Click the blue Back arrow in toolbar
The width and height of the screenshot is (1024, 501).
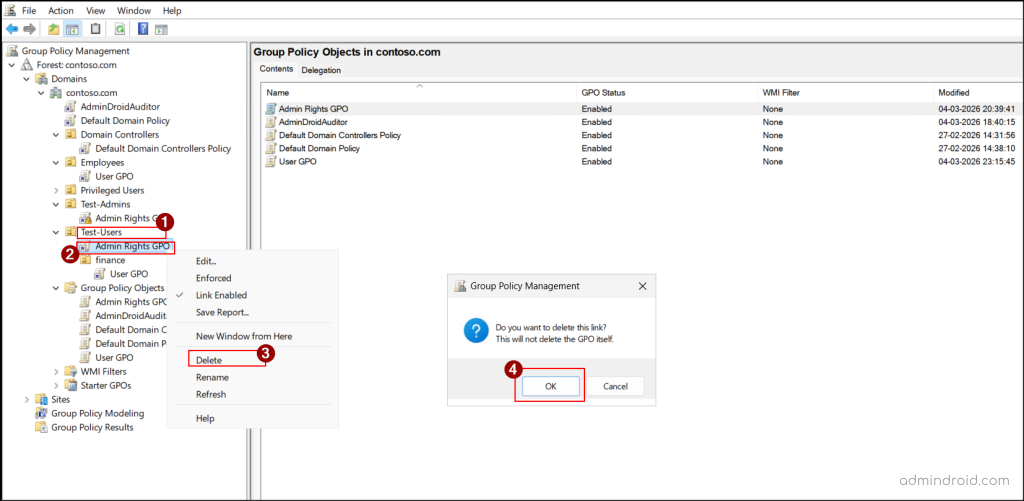point(12,29)
